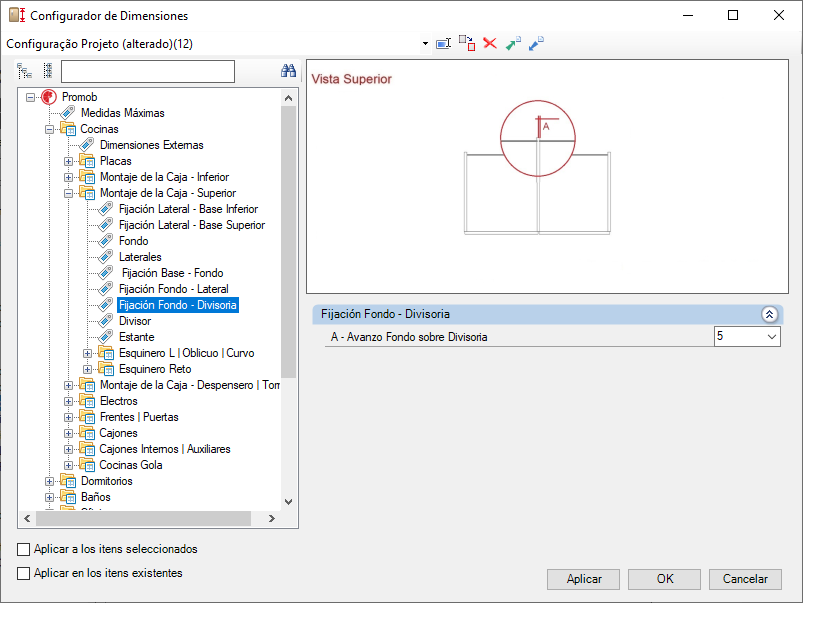Click the Cancelar button
This screenshot has width=819, height=618.
coord(745,579)
